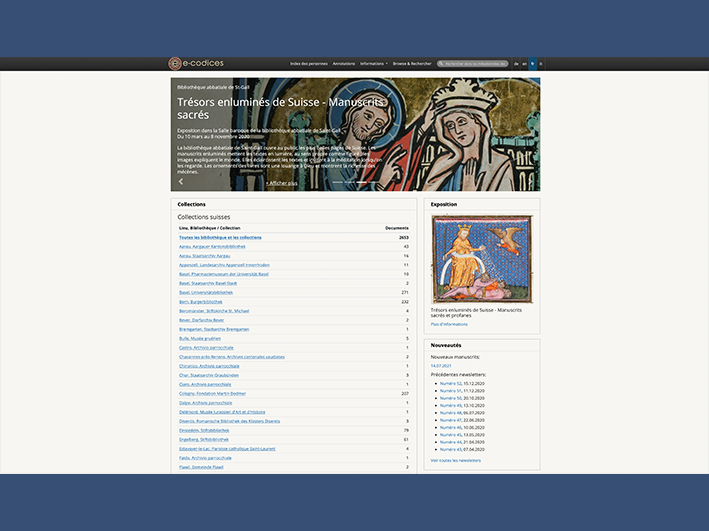Open newsletter Numéro 52
Screen dimensions: 709x531
(x=450, y=384)
